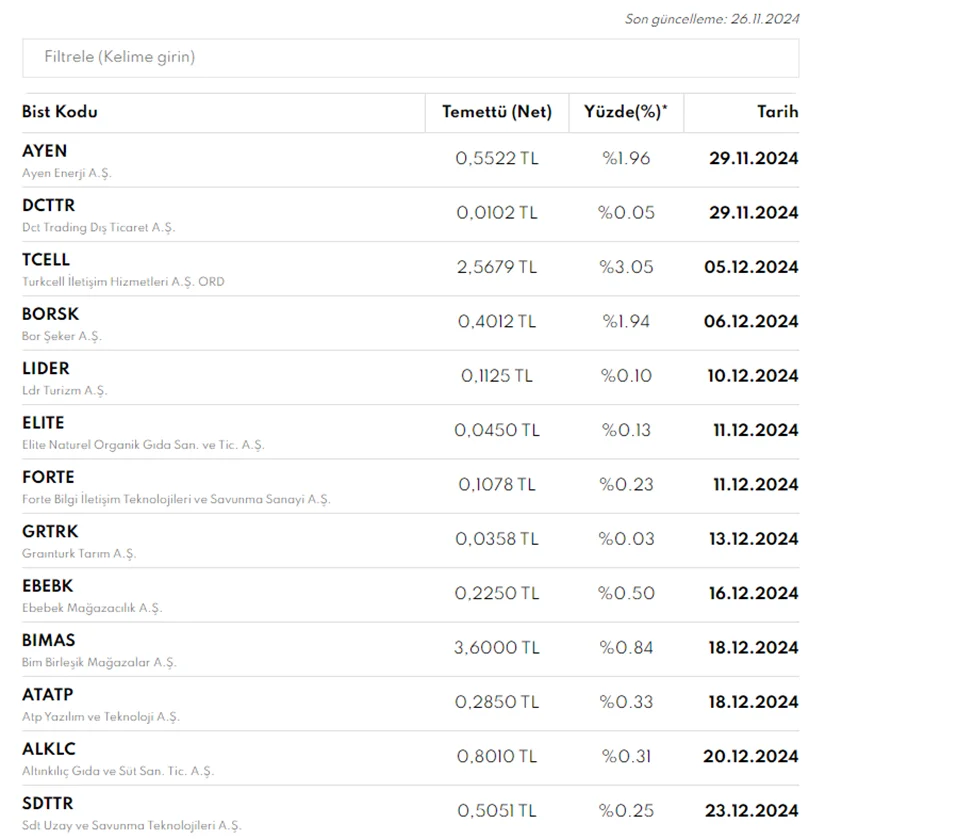The height and width of the screenshot is (839, 974).
Task: Open the AYEN stock code link
Action: tap(45, 151)
